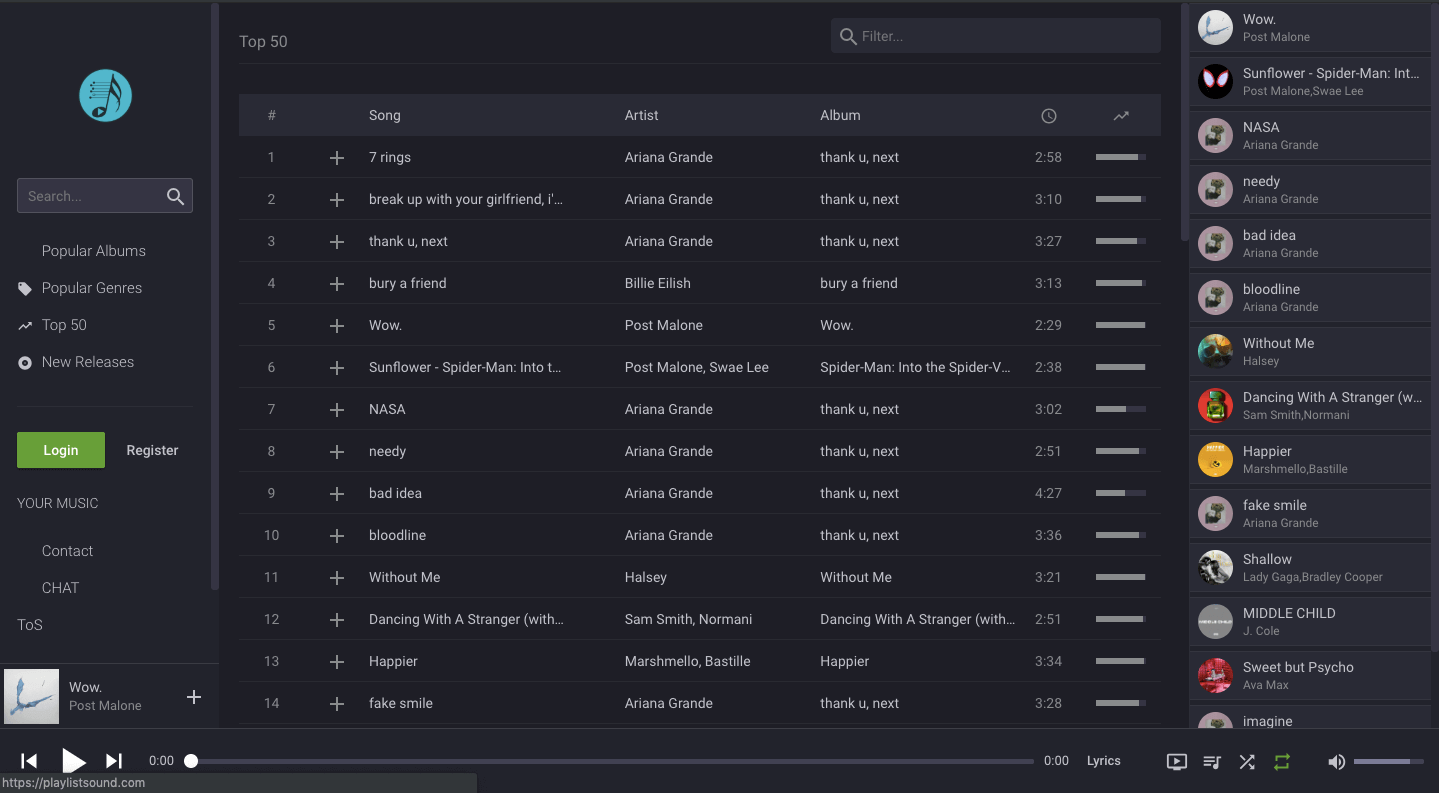Adjust the volume slider

(x=1389, y=762)
